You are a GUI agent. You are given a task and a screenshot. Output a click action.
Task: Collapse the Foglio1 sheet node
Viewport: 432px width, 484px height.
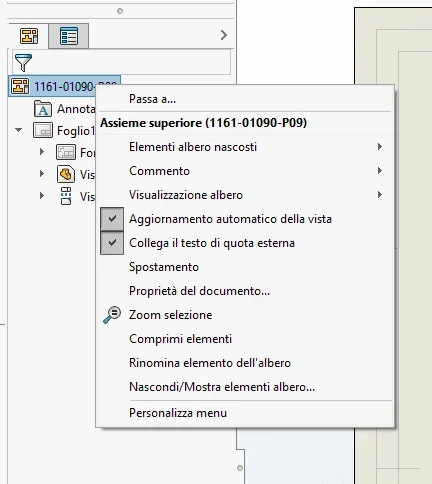click(x=19, y=130)
